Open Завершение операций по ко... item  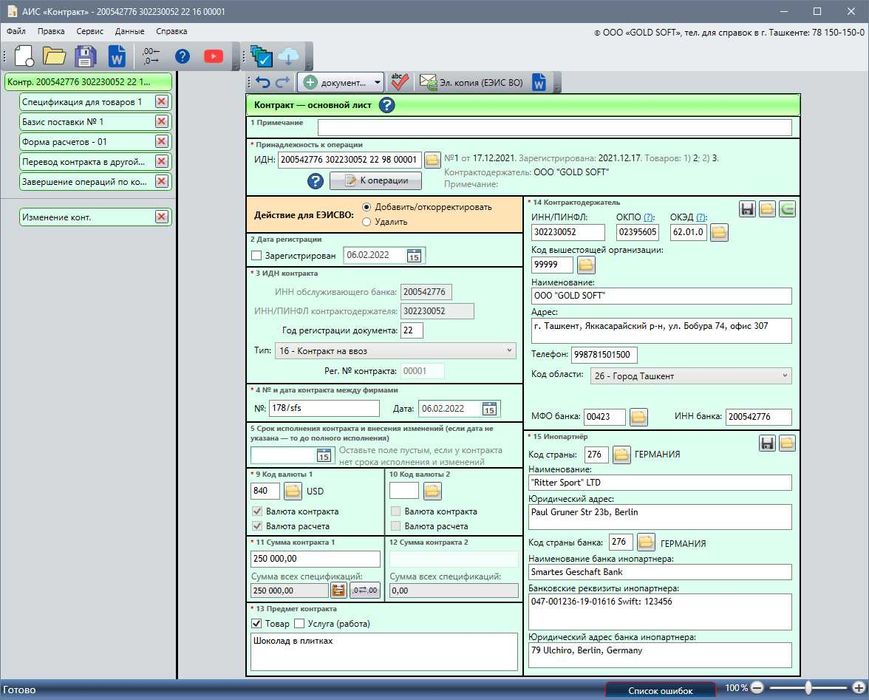pos(86,181)
